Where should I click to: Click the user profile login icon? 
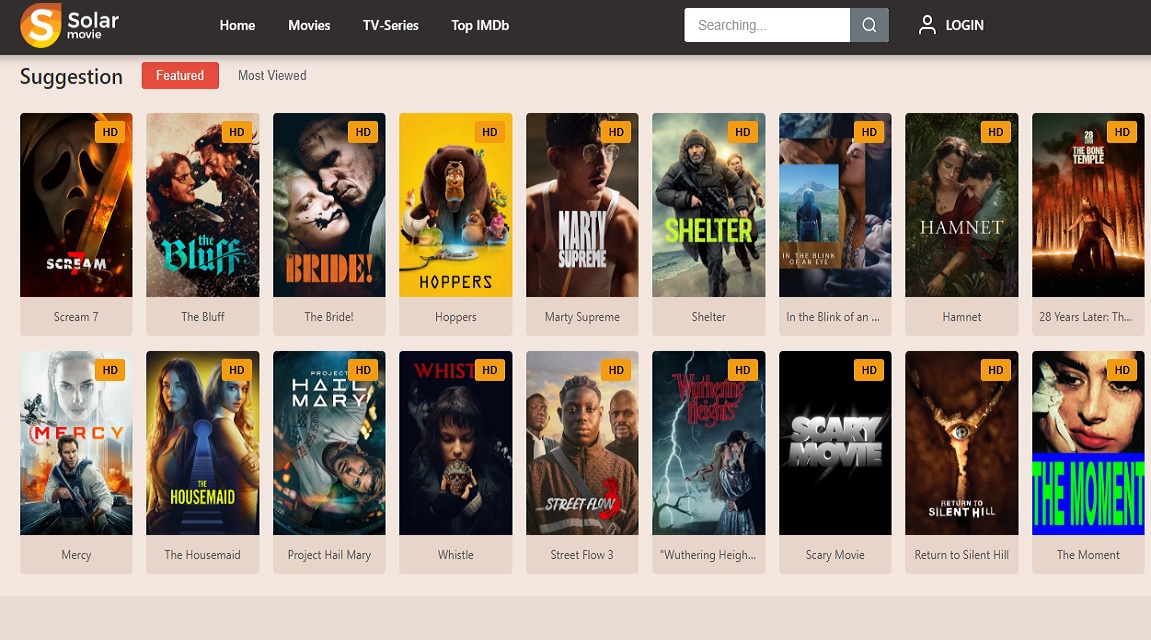click(927, 25)
